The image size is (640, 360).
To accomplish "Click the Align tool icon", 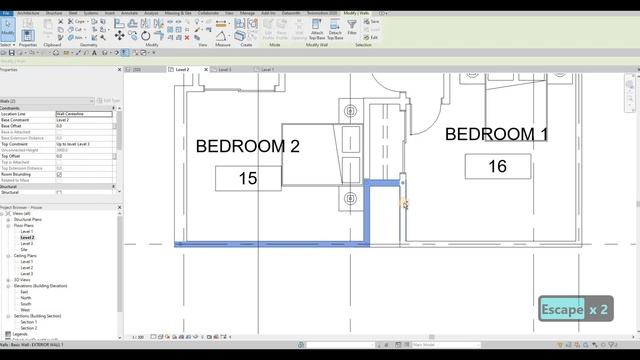I will [120, 23].
